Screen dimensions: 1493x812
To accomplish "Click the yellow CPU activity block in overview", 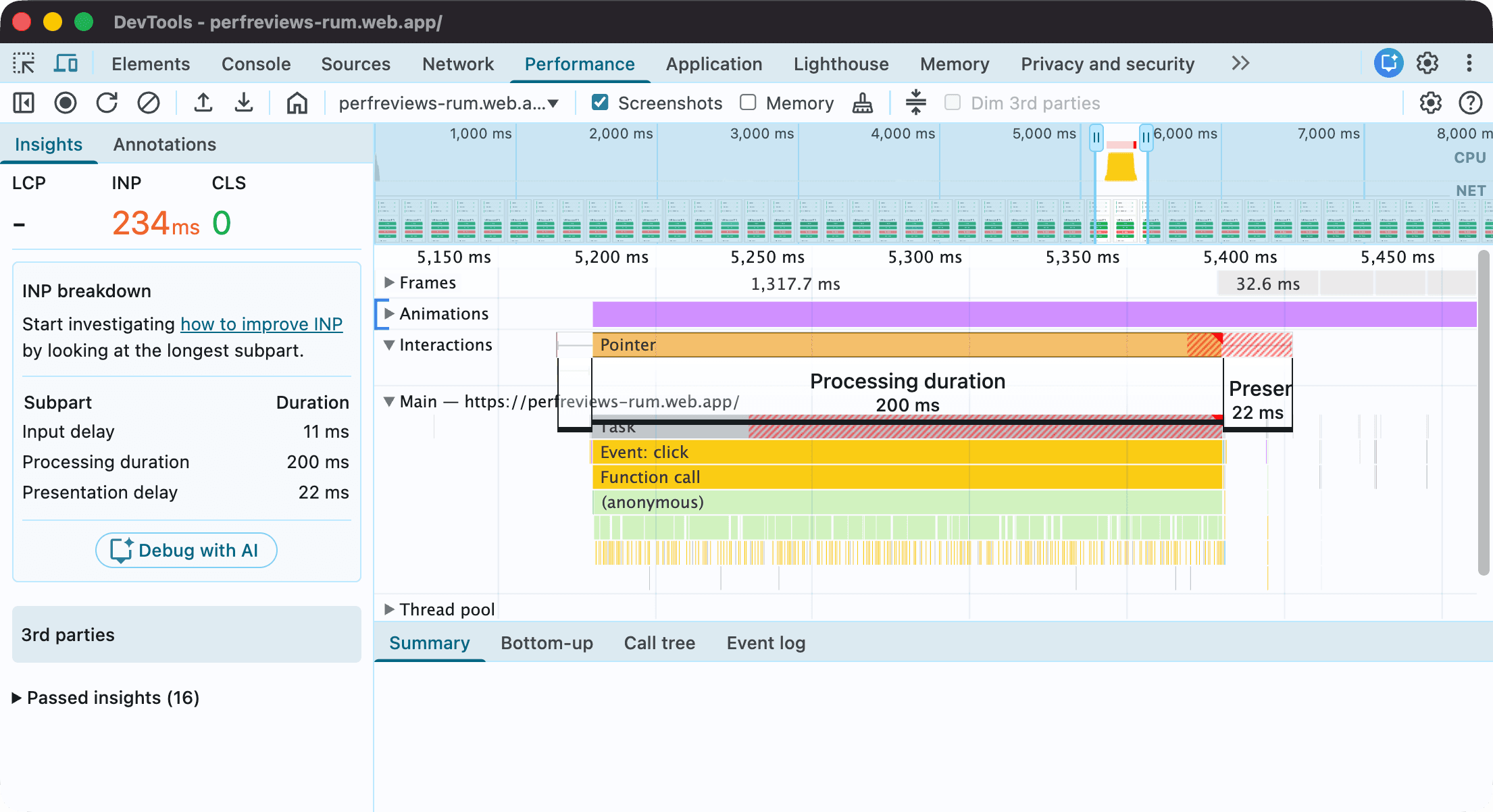I will [x=1121, y=167].
